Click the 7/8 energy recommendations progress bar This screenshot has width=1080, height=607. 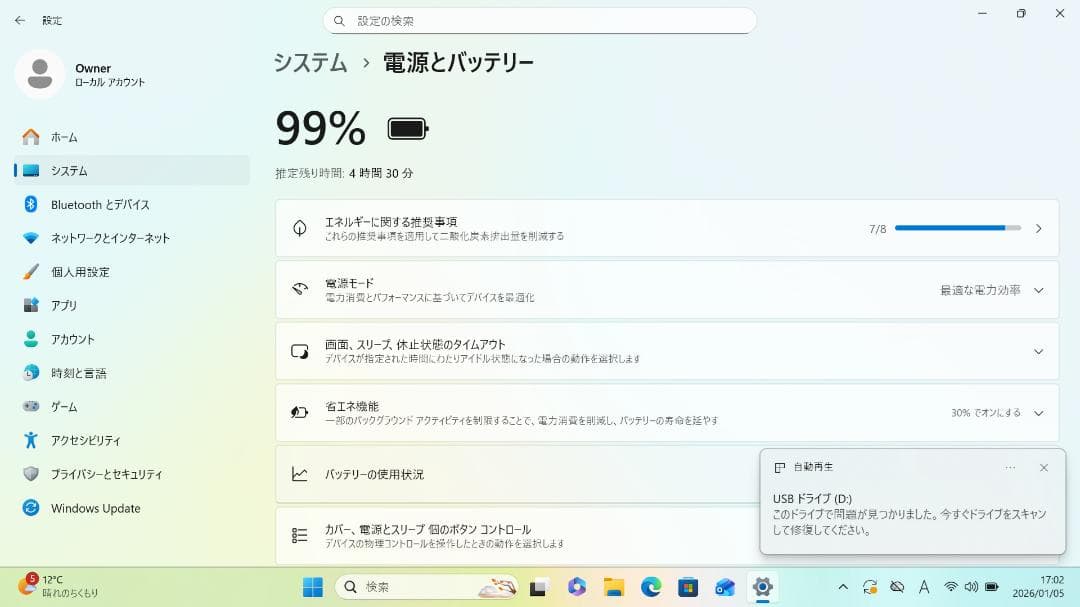click(957, 228)
